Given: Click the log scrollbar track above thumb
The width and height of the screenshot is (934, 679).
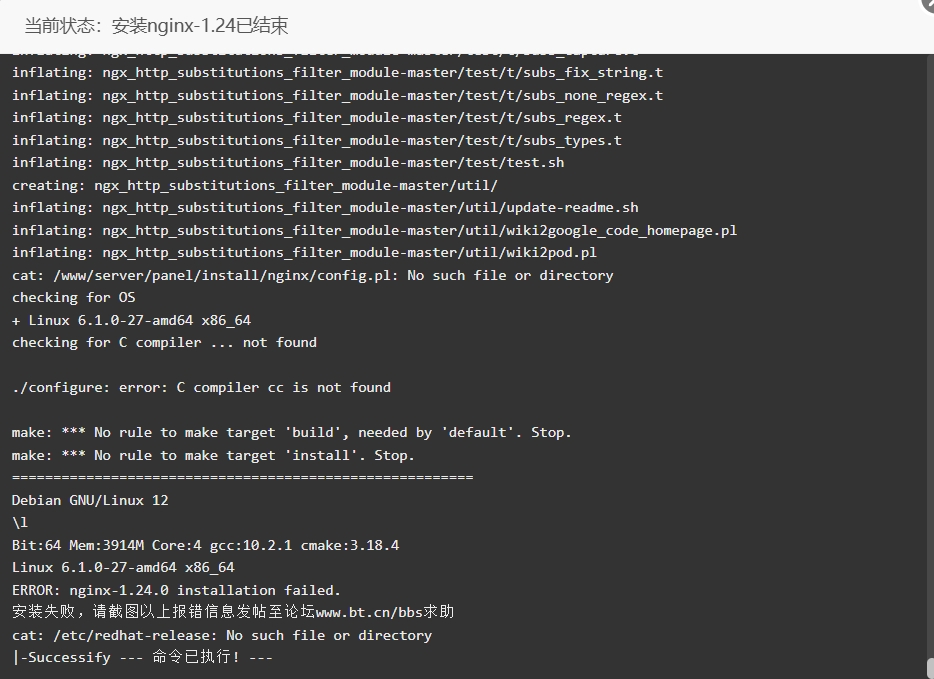Looking at the screenshot, I should click(x=930, y=355).
